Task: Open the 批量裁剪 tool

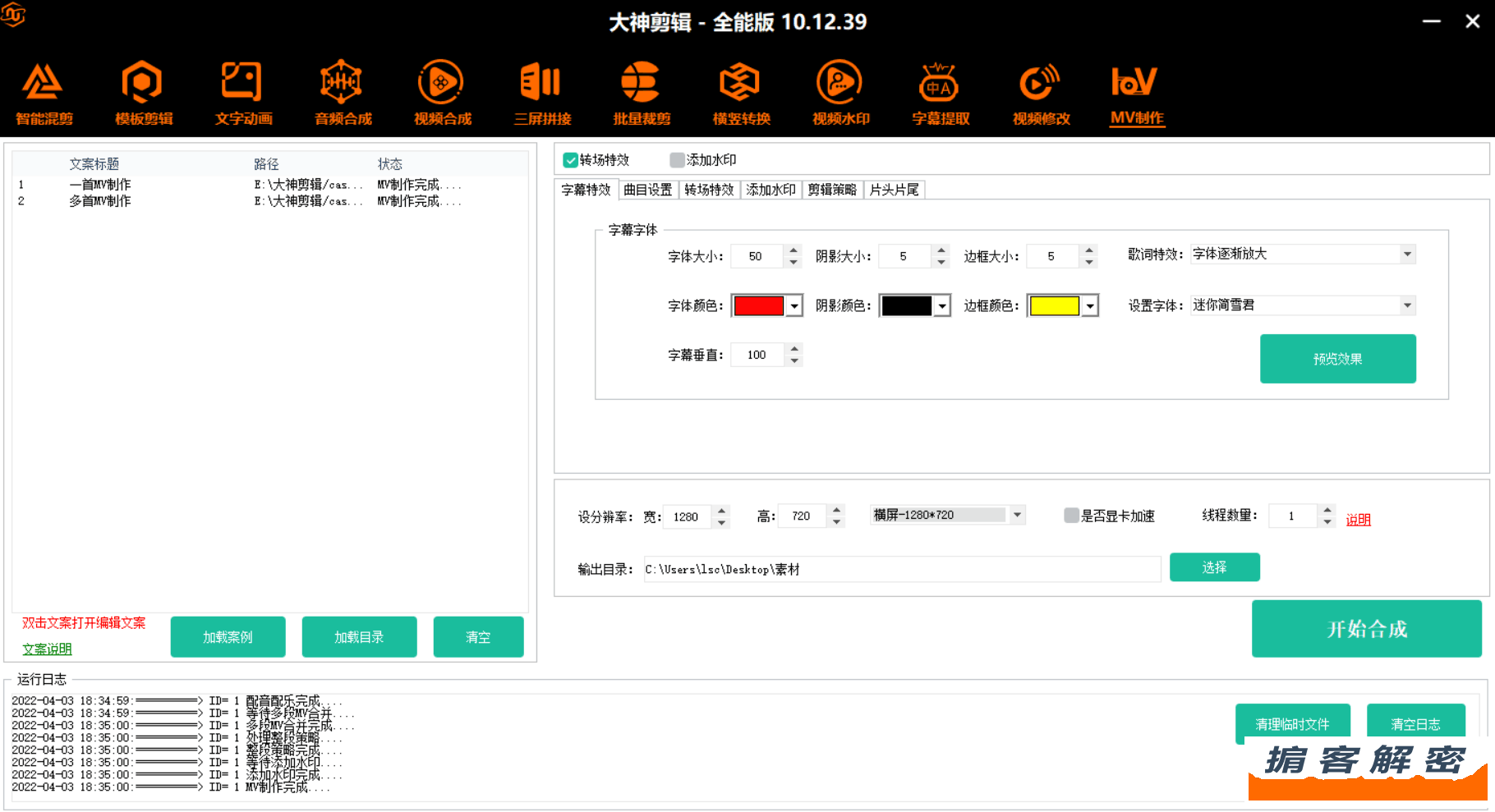Action: click(642, 94)
